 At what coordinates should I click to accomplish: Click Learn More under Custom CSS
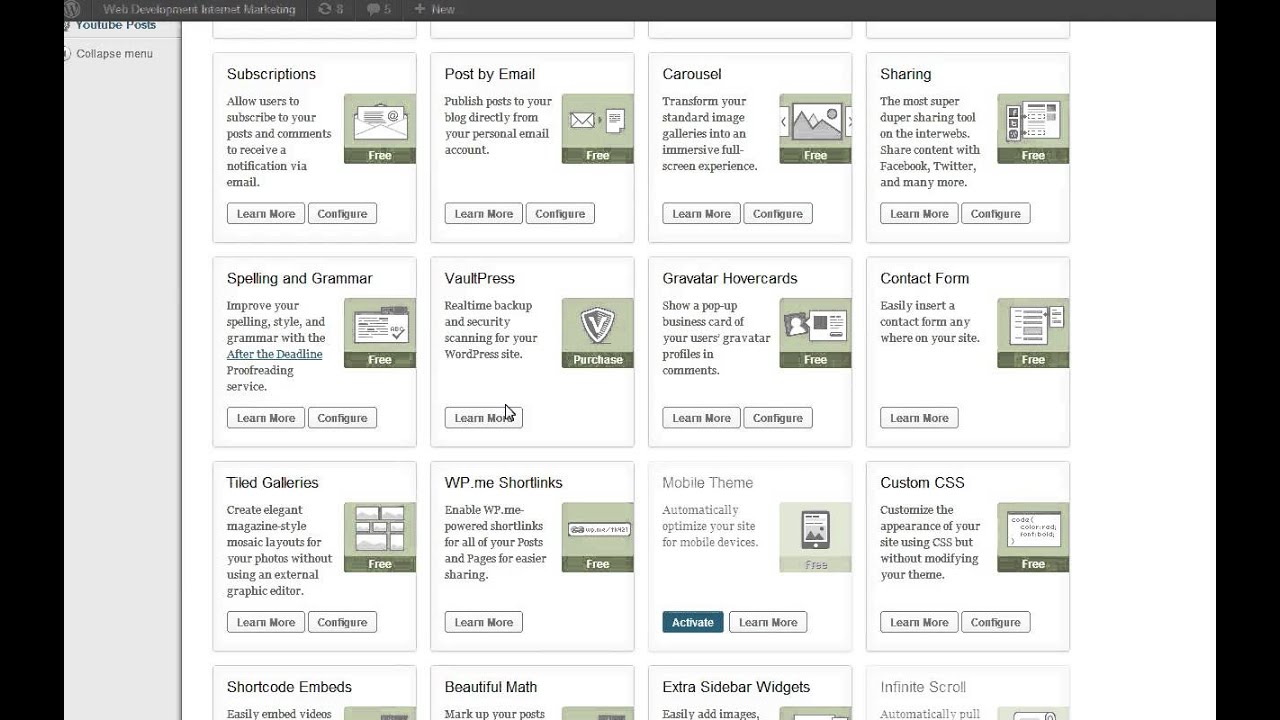click(920, 622)
